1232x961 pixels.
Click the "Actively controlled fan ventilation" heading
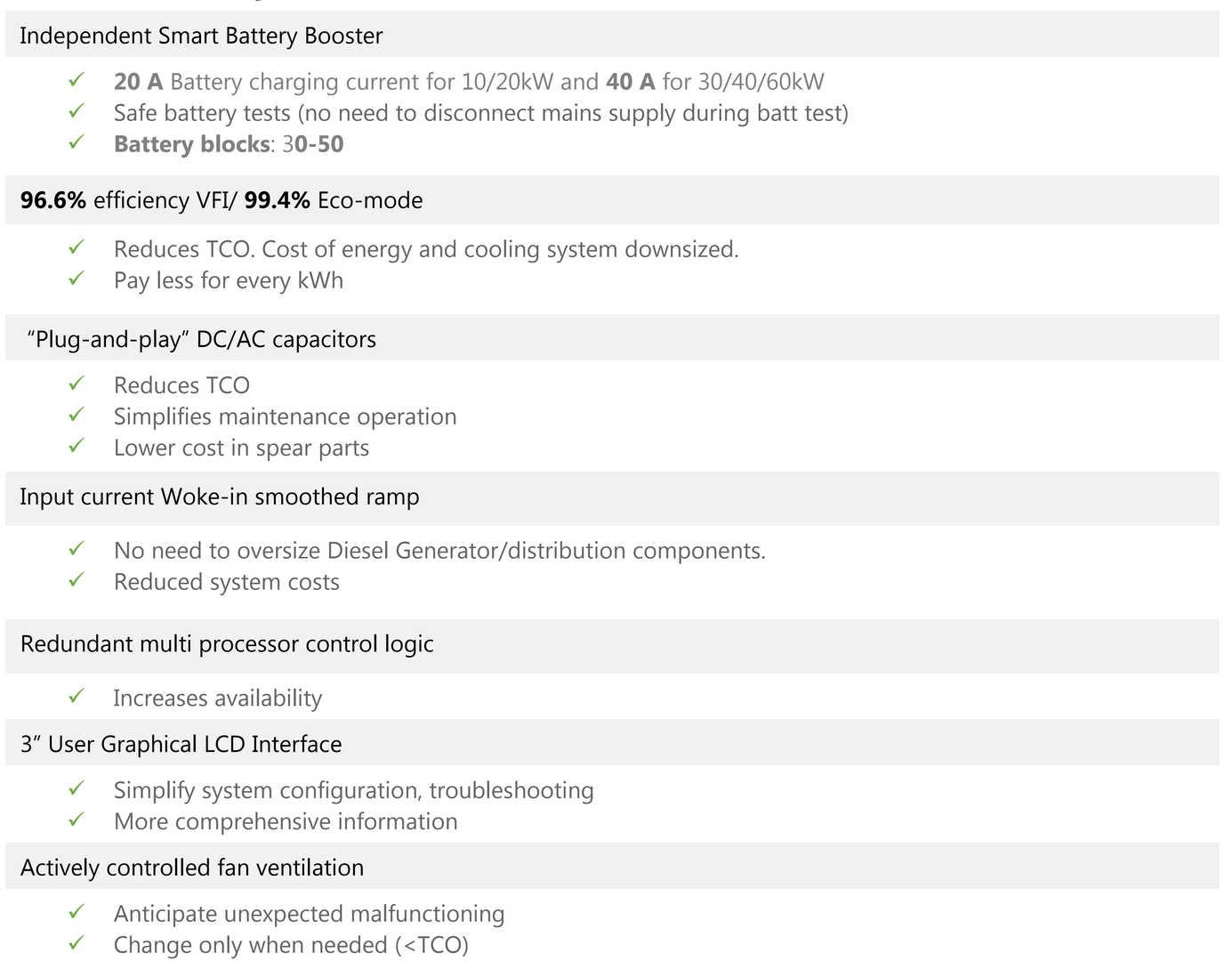pos(192,868)
